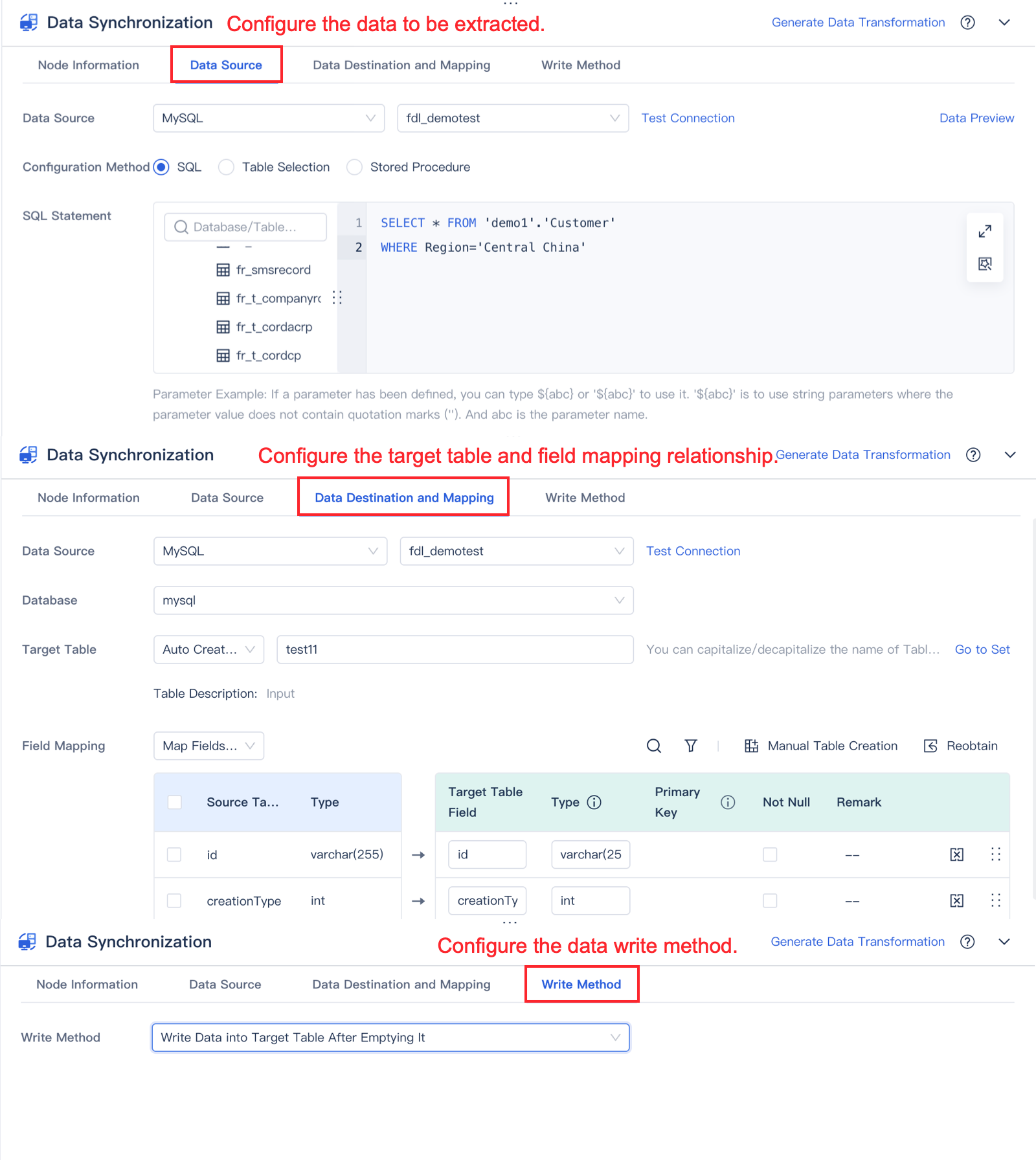Image resolution: width=1036 pixels, height=1160 pixels.
Task: Delete the id field mapping row
Action: 956,854
